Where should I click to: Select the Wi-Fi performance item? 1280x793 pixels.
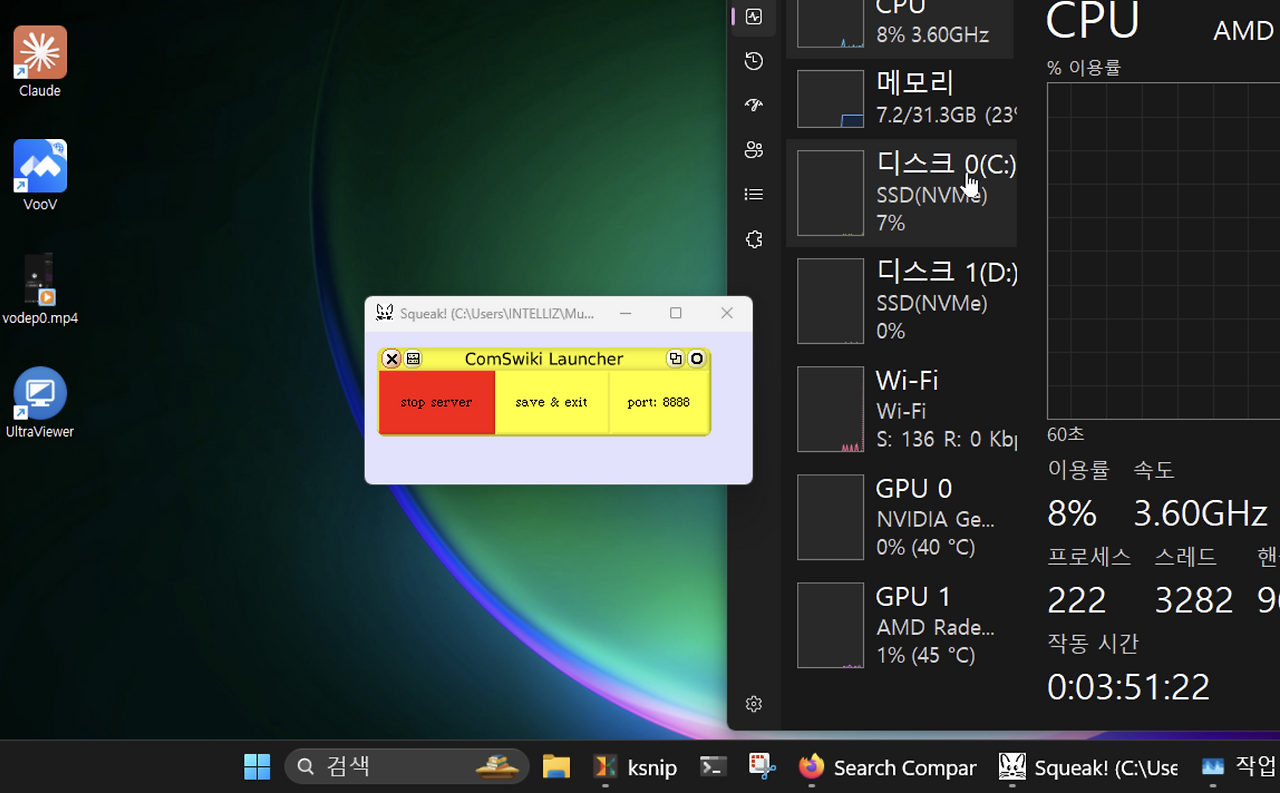pyautogui.click(x=901, y=409)
